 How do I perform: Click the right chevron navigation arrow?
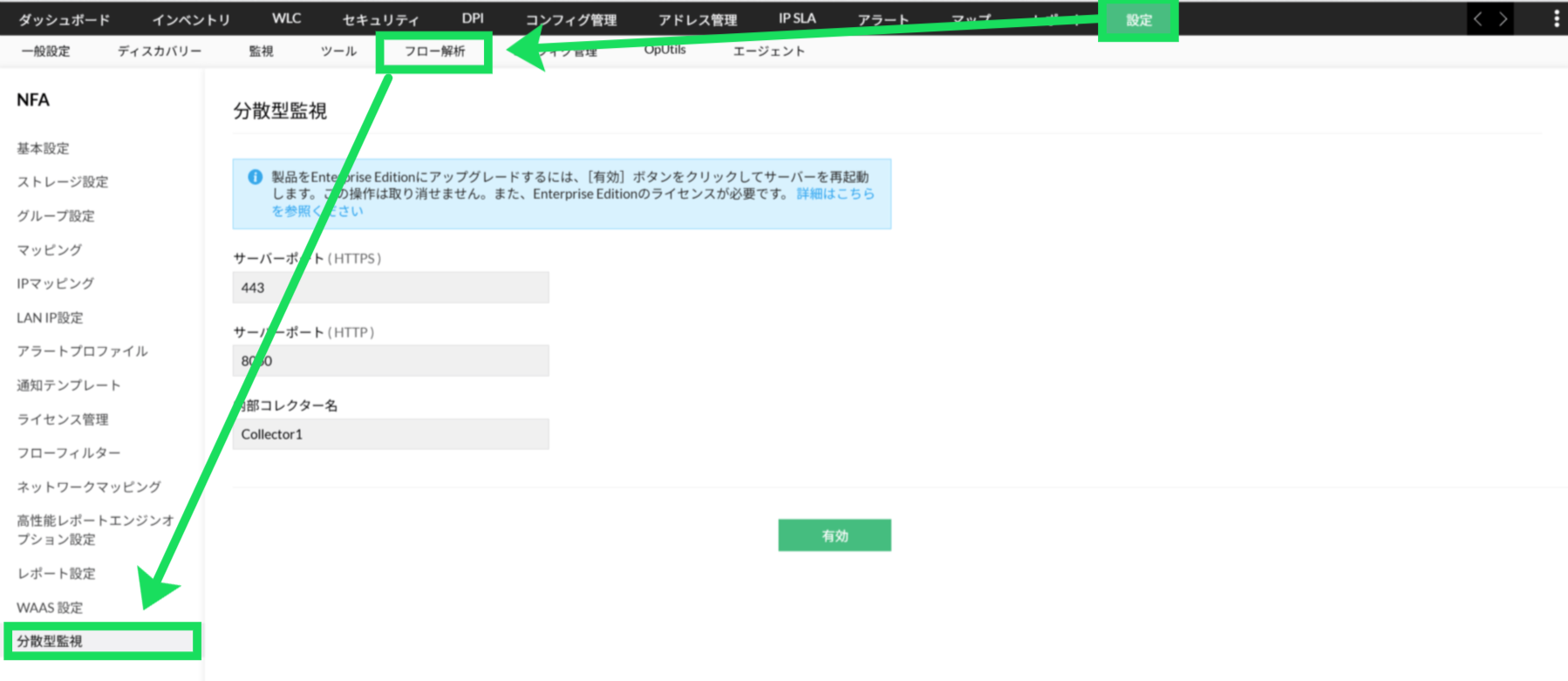click(1503, 19)
